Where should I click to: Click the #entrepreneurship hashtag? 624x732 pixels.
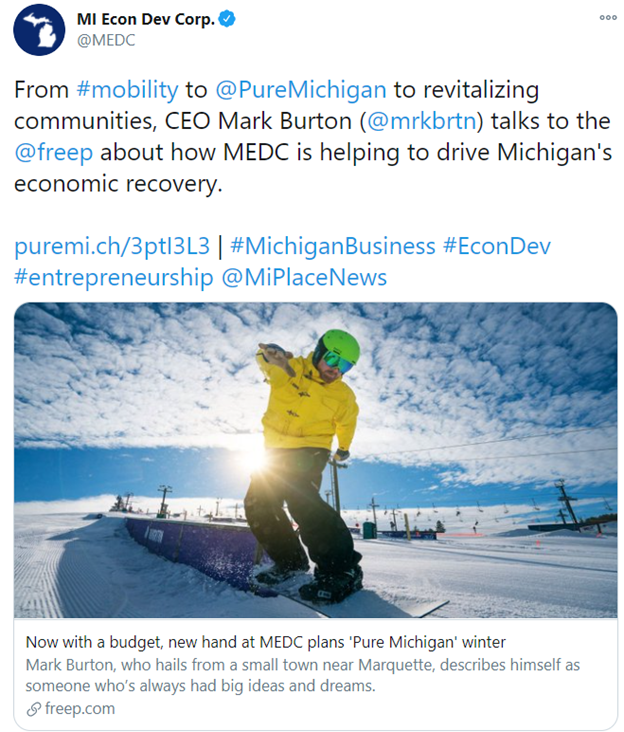[113, 278]
